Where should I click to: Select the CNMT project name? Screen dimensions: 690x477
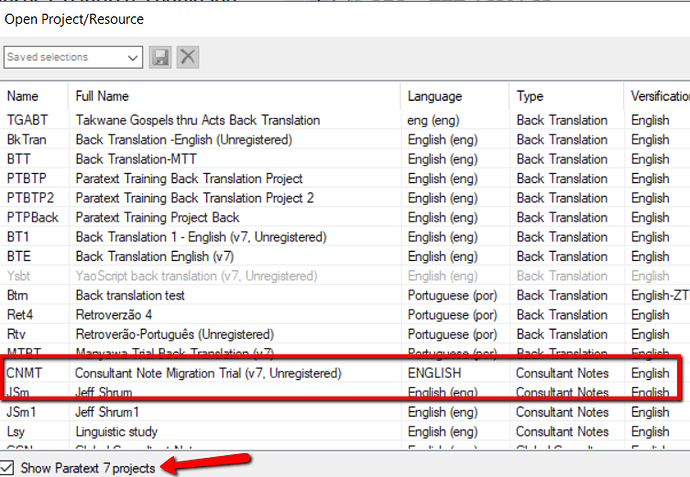(24, 373)
